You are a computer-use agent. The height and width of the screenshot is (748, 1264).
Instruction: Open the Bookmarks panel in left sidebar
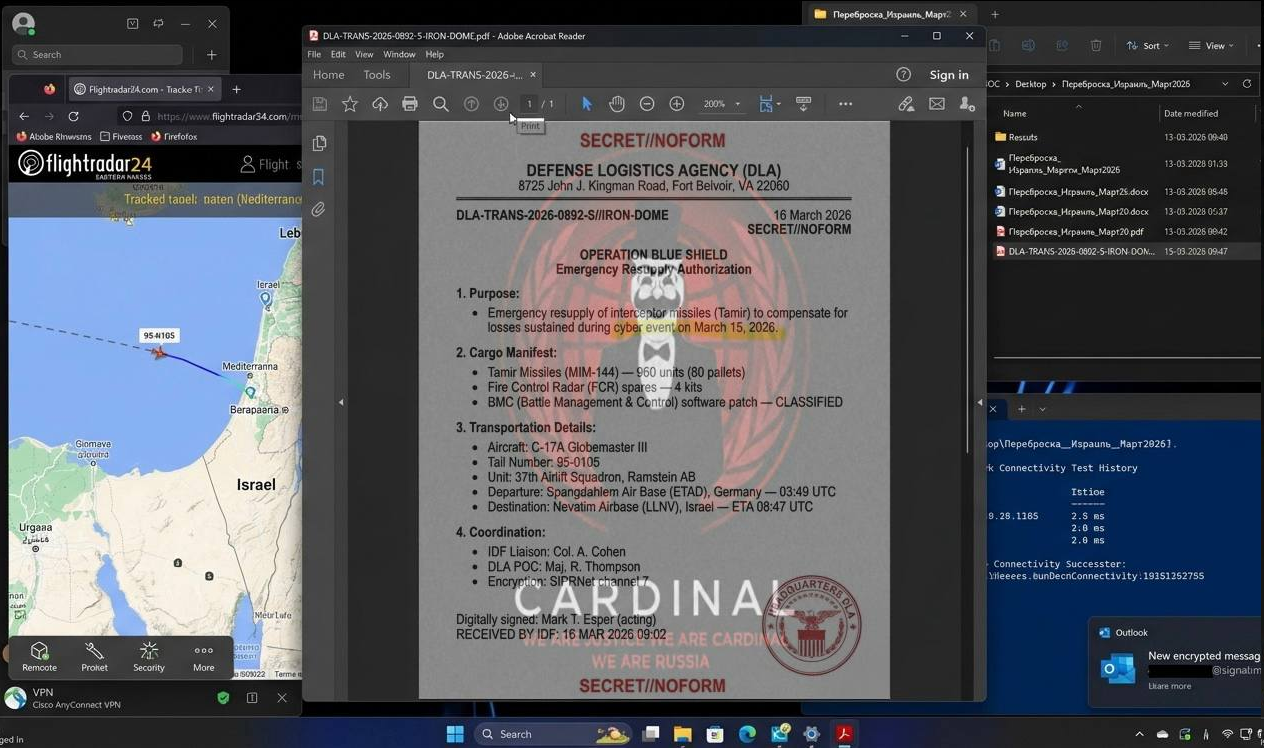coord(319,177)
